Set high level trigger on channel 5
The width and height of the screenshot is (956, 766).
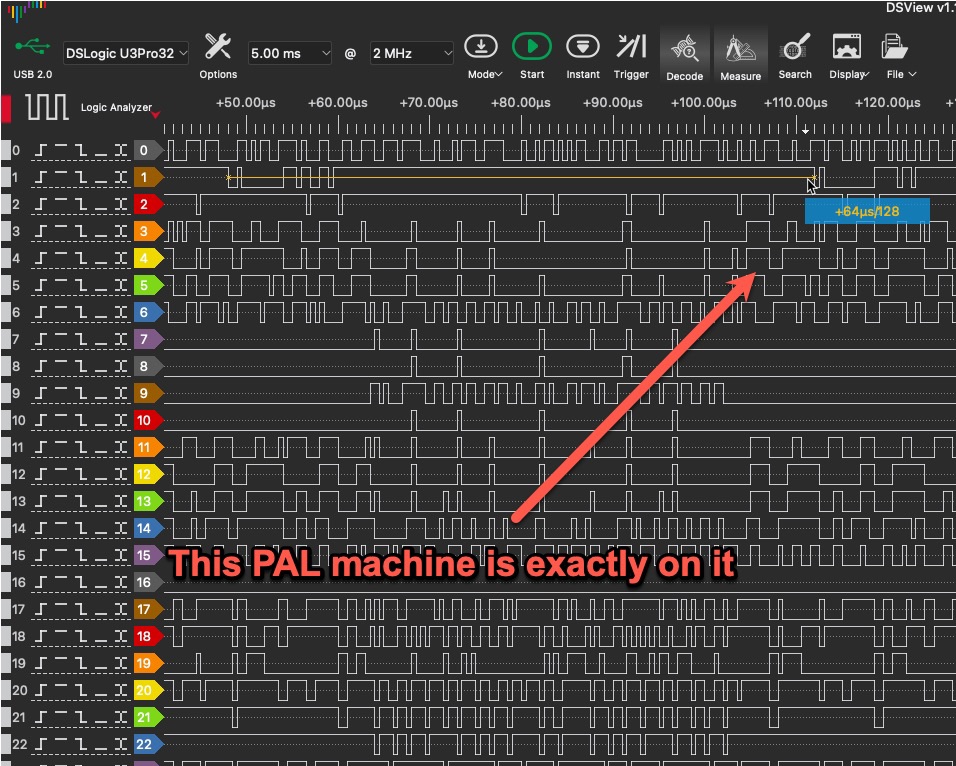(60, 285)
